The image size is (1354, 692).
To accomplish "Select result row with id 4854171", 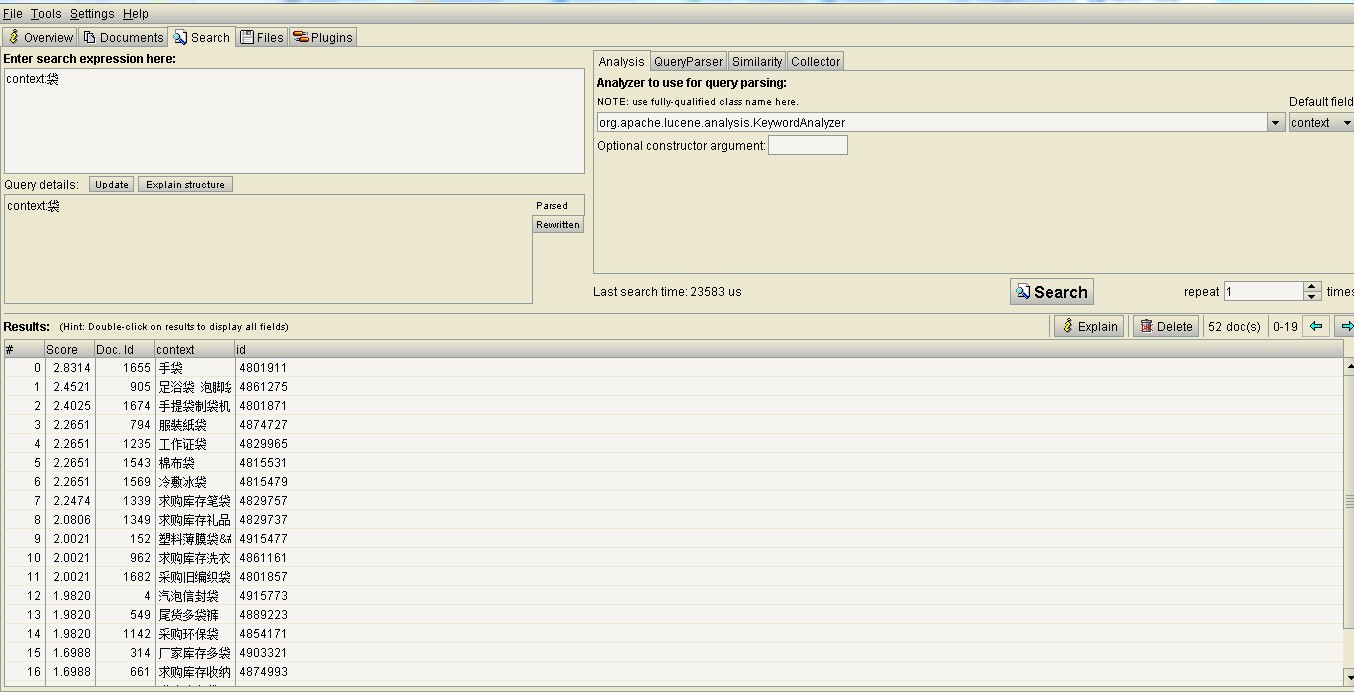I will coord(672,634).
